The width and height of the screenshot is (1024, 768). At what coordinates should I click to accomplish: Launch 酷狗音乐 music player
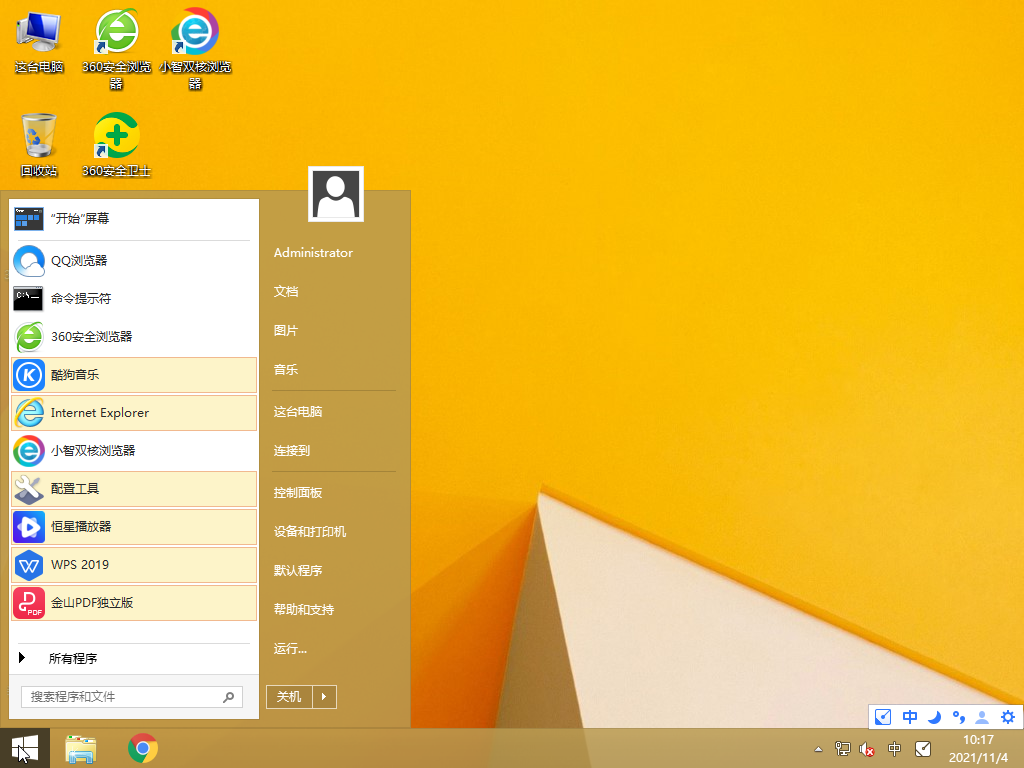[75, 375]
